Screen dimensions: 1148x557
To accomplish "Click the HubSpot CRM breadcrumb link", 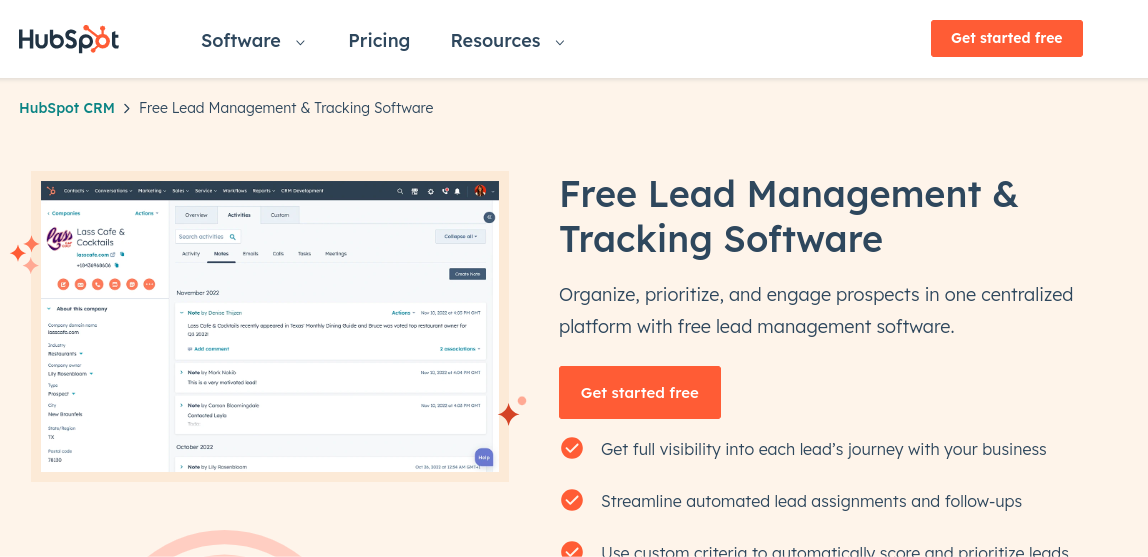I will tap(67, 108).
